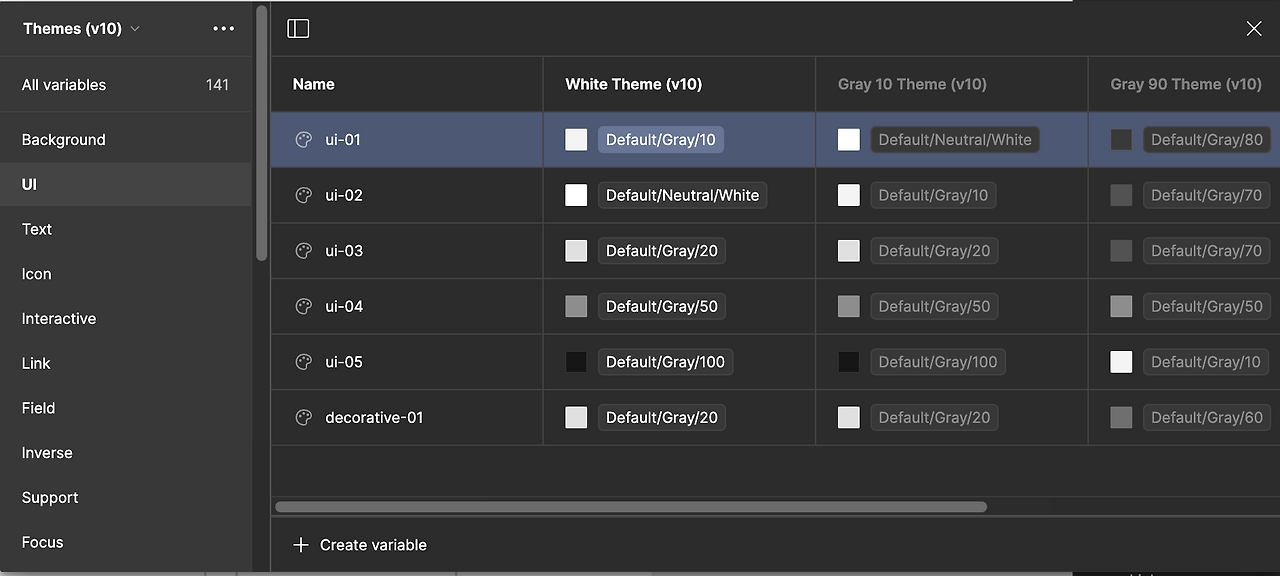Image resolution: width=1280 pixels, height=576 pixels.
Task: Open the more options (...) icon menu
Action: coord(223,28)
